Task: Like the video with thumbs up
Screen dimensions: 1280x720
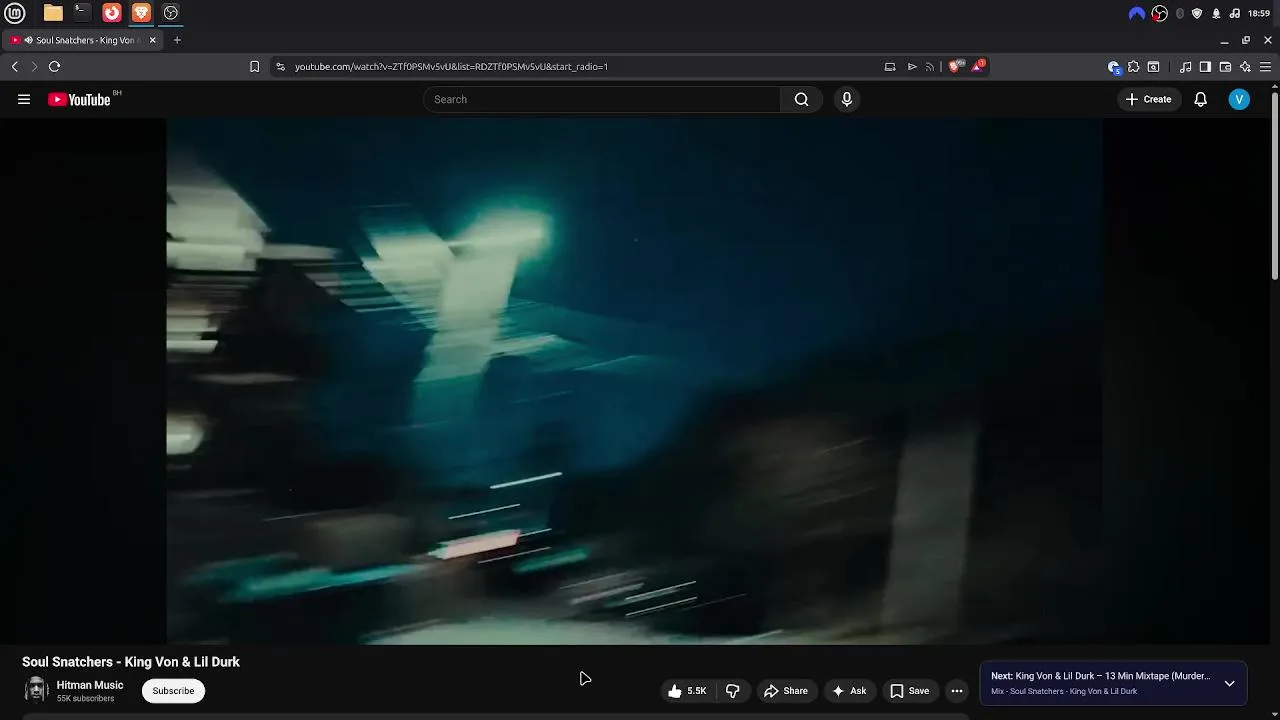Action: tap(687, 691)
